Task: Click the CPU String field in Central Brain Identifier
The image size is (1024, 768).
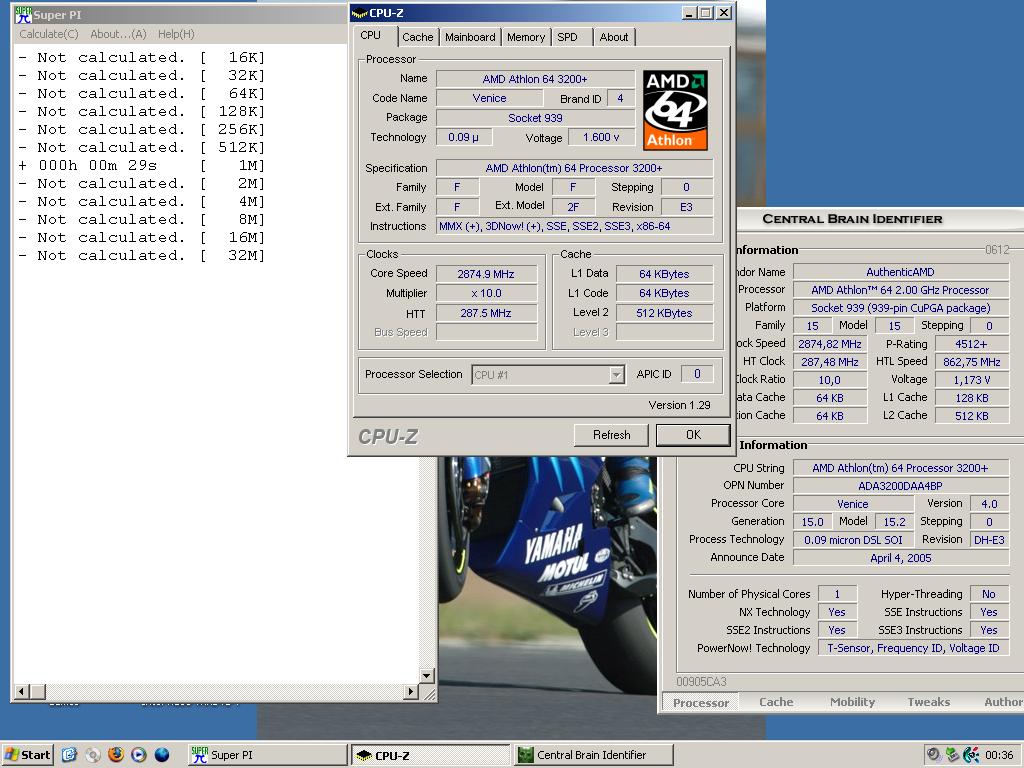Action: (900, 468)
